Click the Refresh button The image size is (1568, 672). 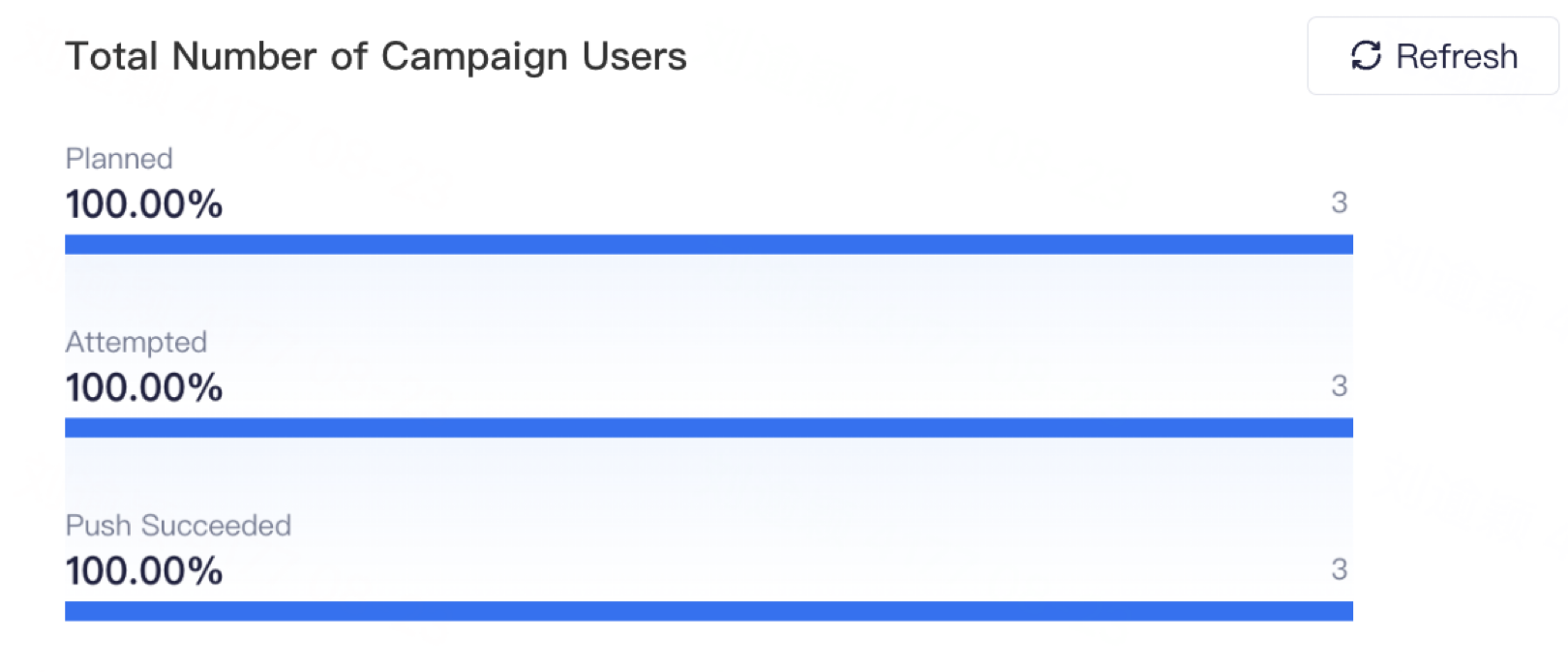1432,56
